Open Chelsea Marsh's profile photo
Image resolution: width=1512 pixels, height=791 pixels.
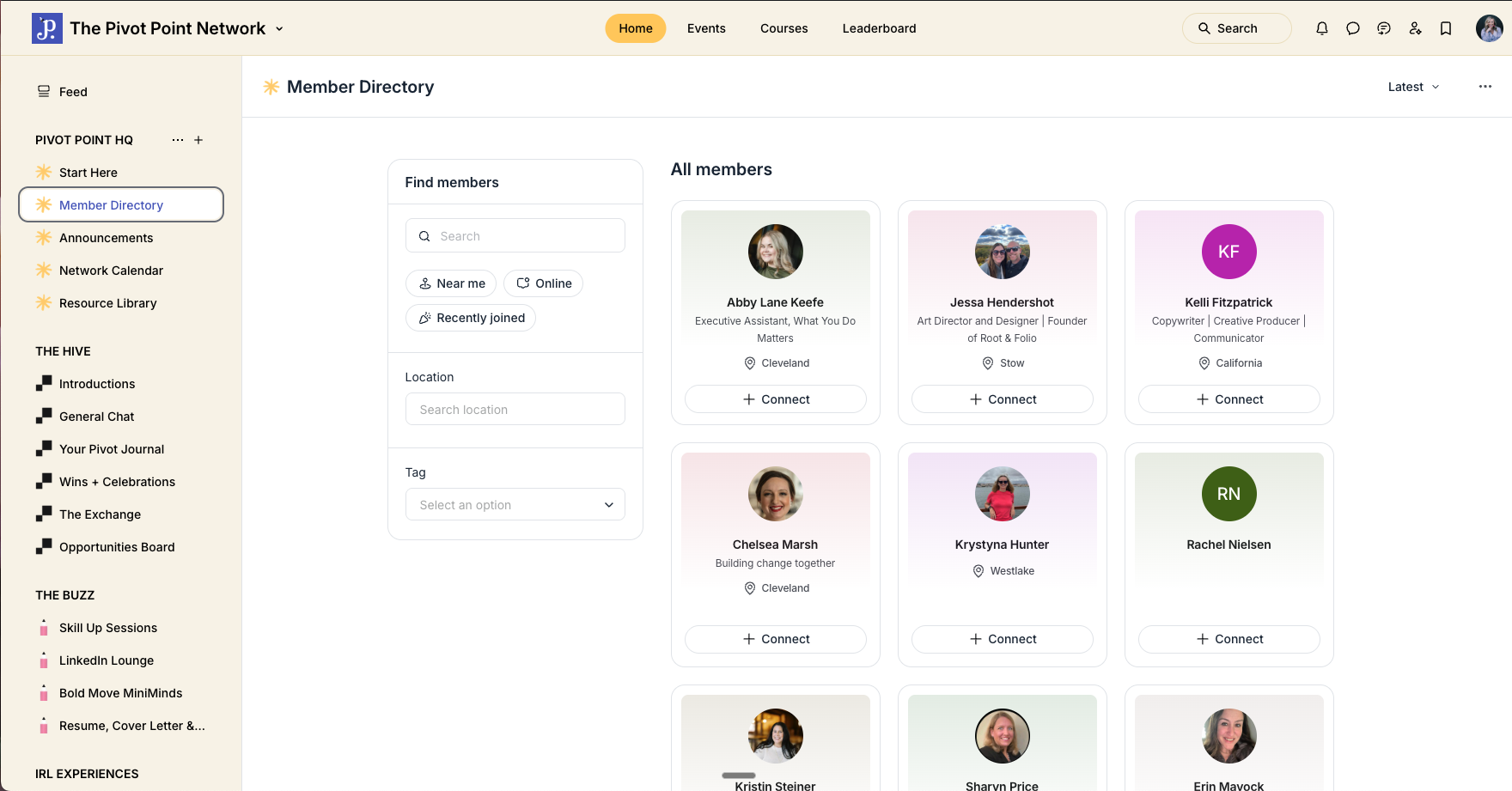(776, 494)
